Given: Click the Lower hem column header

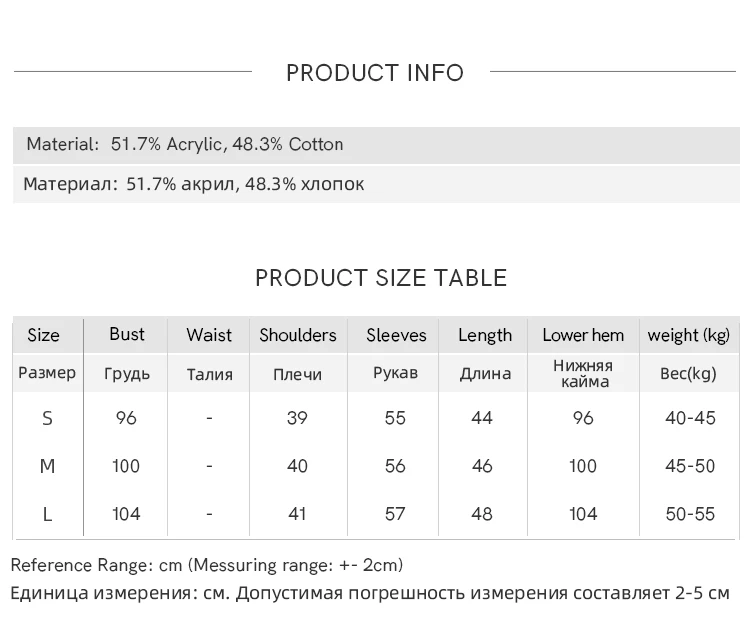Looking at the screenshot, I should click(583, 336).
